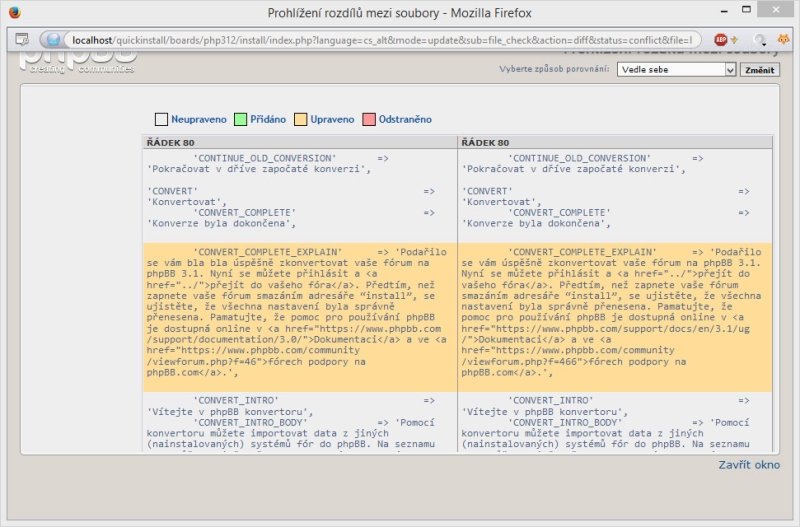The width and height of the screenshot is (800, 527).
Task: Click the white Neupraveno color box
Action: (x=161, y=119)
